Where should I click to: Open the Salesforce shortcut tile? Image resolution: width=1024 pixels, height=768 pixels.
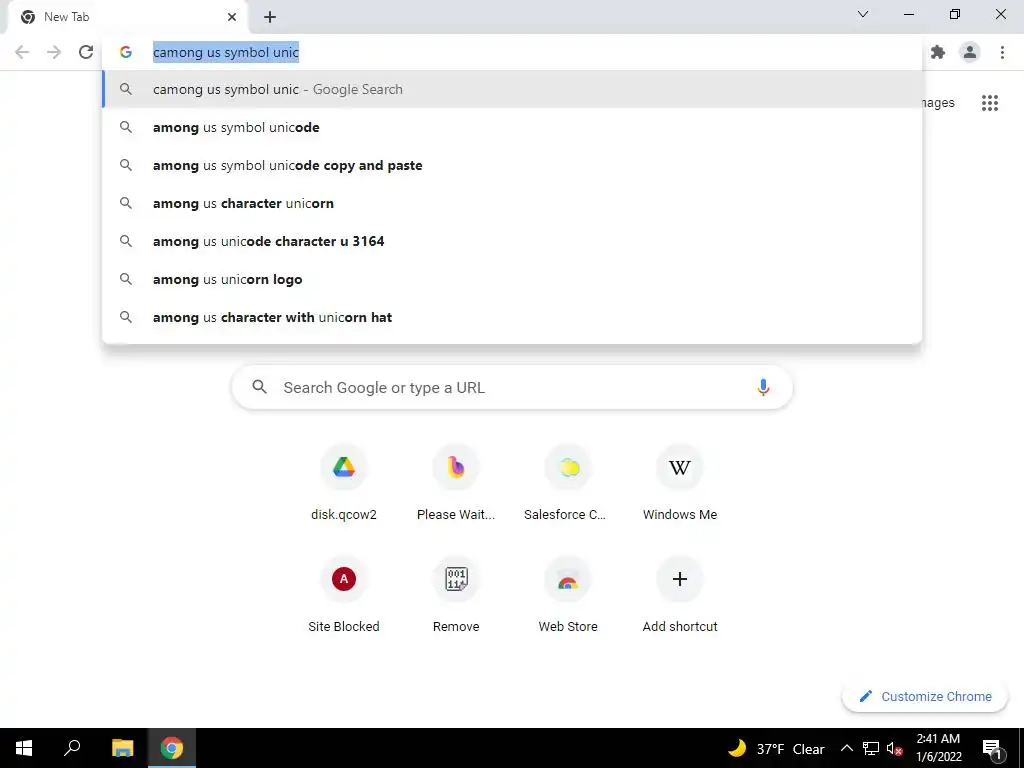click(x=568, y=483)
